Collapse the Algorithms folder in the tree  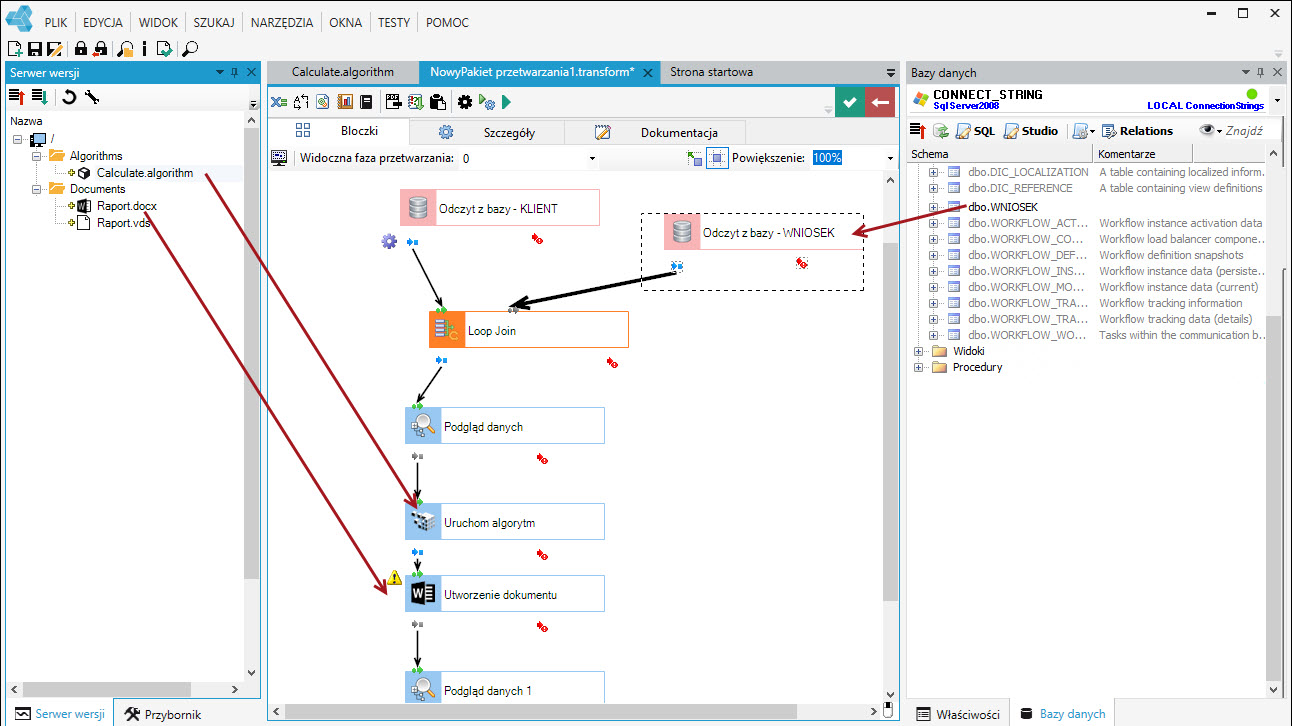[x=37, y=156]
